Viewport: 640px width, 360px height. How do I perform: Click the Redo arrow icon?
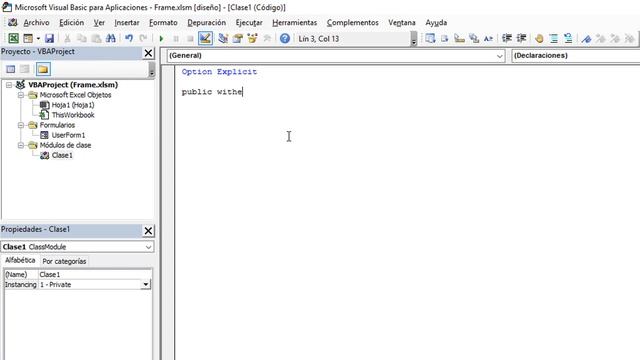pyautogui.click(x=143, y=38)
